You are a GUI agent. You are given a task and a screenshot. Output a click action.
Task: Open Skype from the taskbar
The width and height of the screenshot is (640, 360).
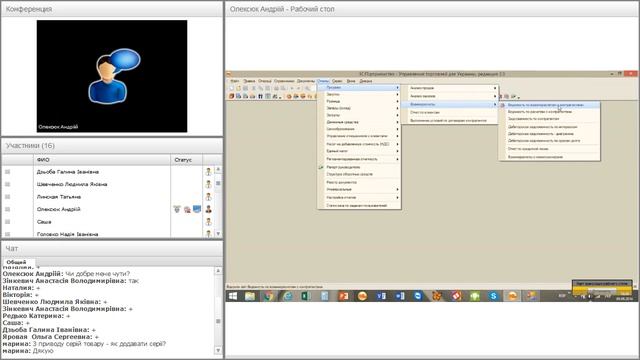tap(493, 296)
